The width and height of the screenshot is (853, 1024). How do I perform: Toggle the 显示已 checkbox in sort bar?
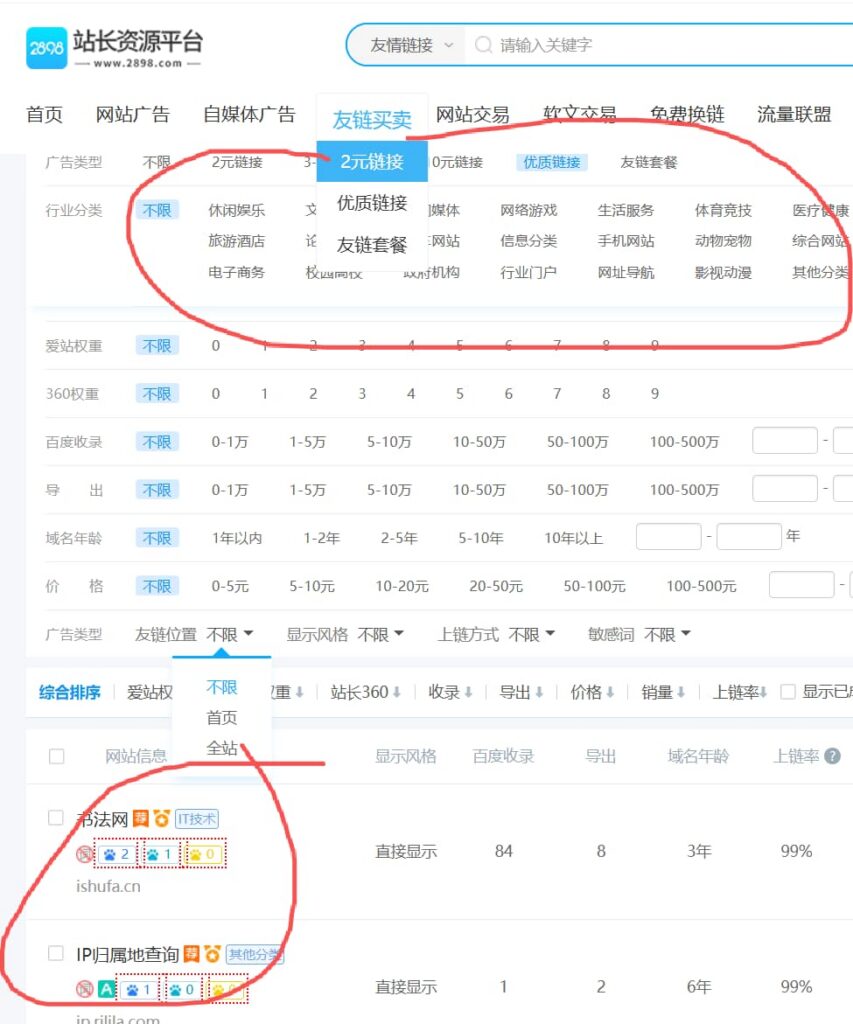tap(788, 692)
